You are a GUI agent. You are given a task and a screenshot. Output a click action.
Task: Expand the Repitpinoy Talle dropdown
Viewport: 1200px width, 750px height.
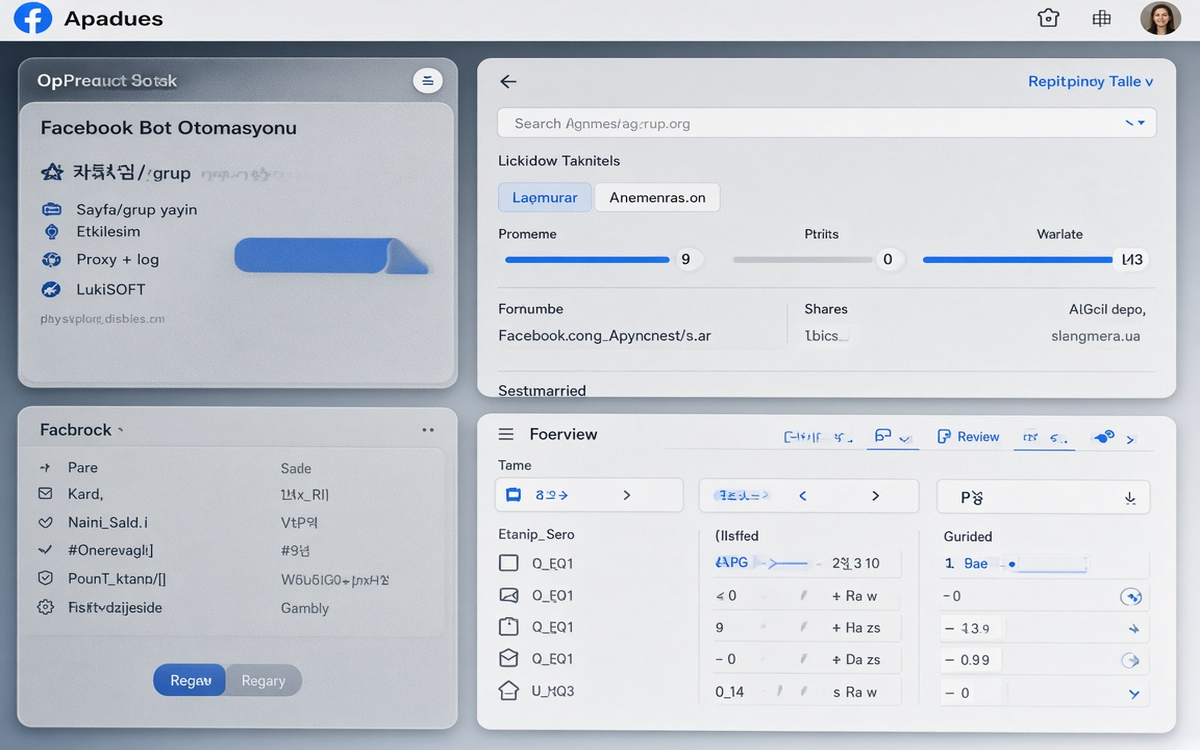pyautogui.click(x=1091, y=82)
